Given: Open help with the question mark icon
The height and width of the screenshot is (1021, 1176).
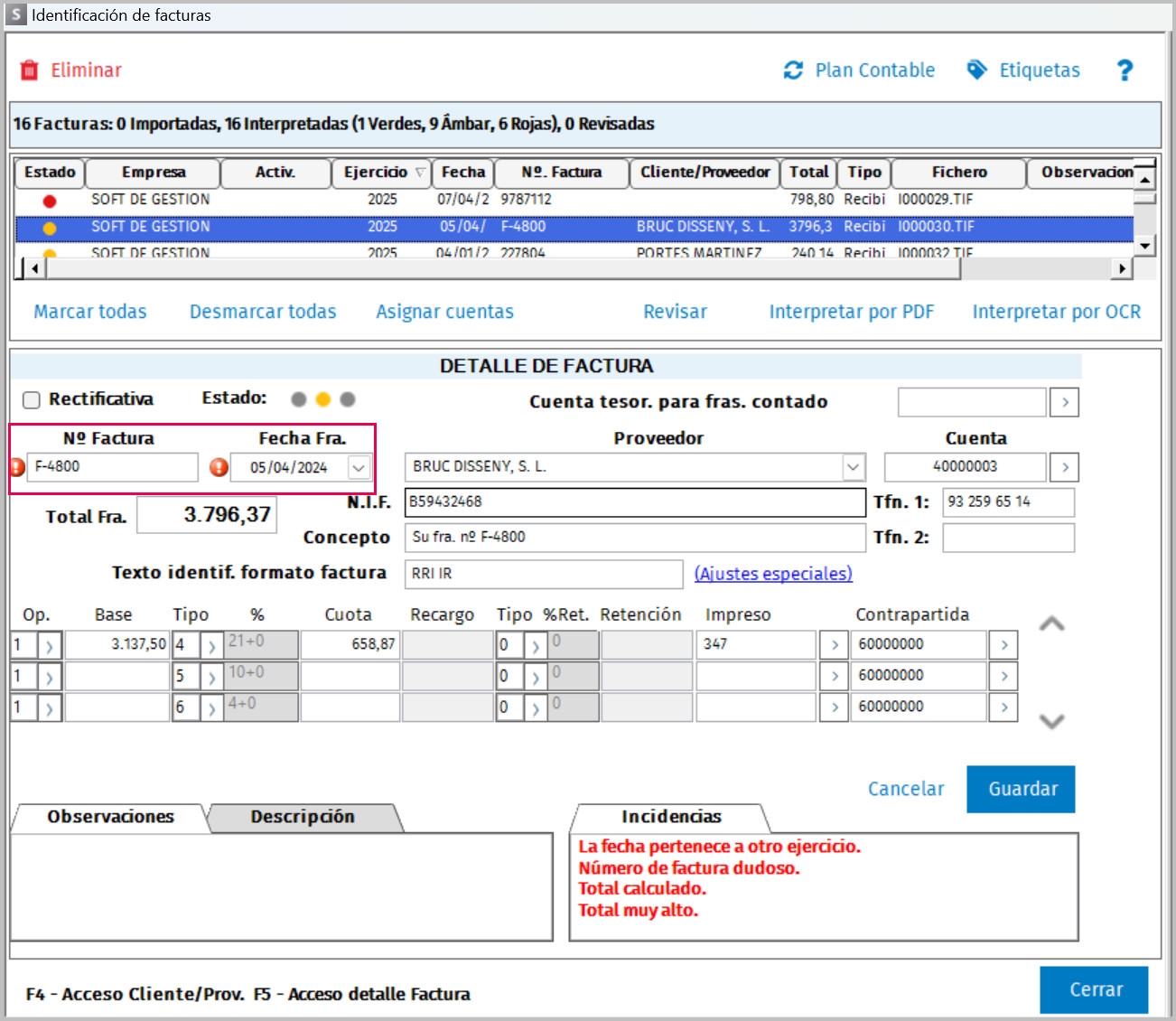Looking at the screenshot, I should tap(1125, 70).
